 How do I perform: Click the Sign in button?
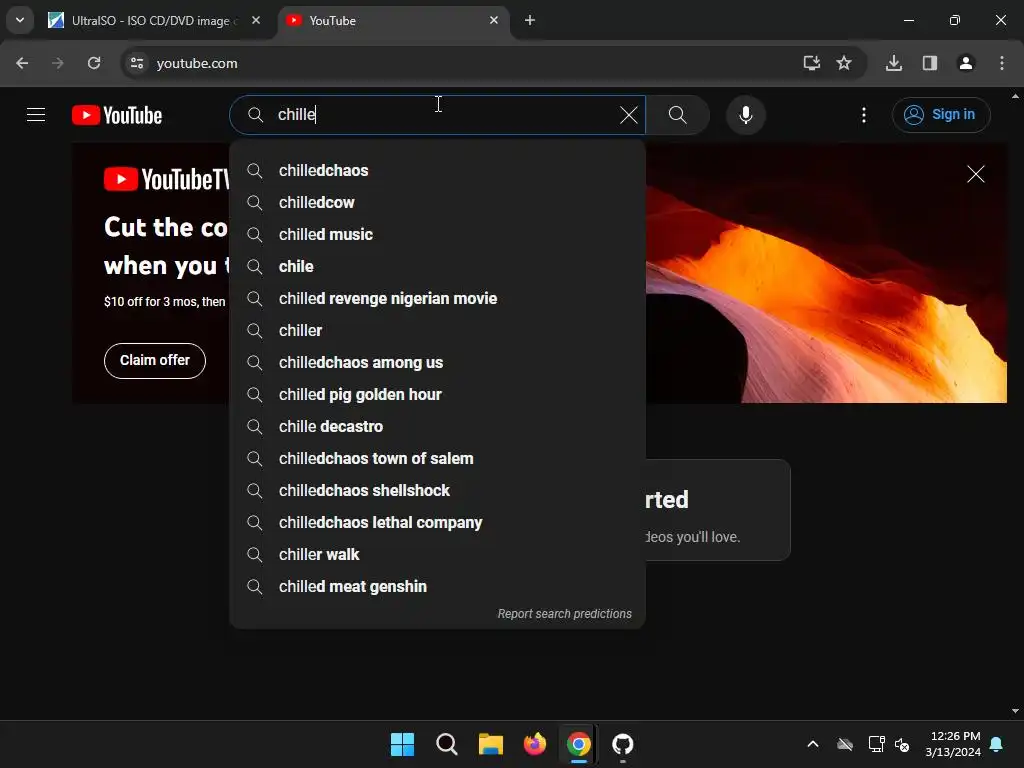pyautogui.click(x=940, y=115)
